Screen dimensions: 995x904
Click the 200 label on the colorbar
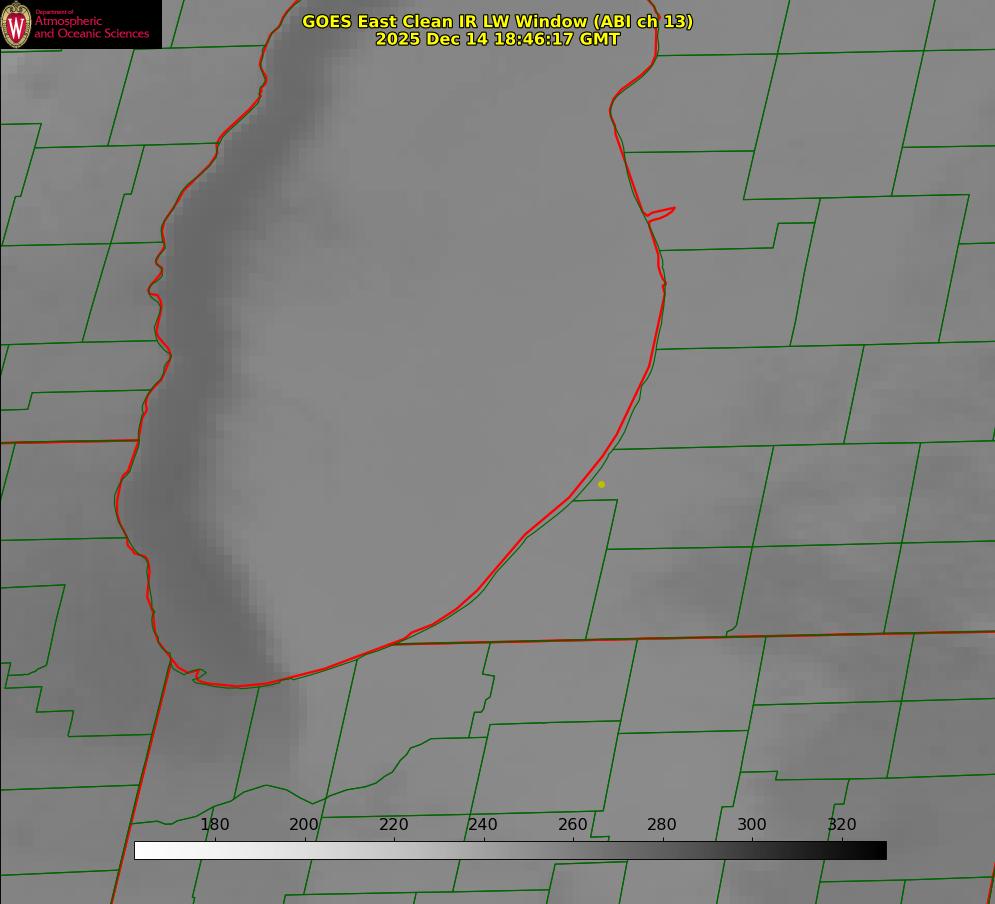304,825
